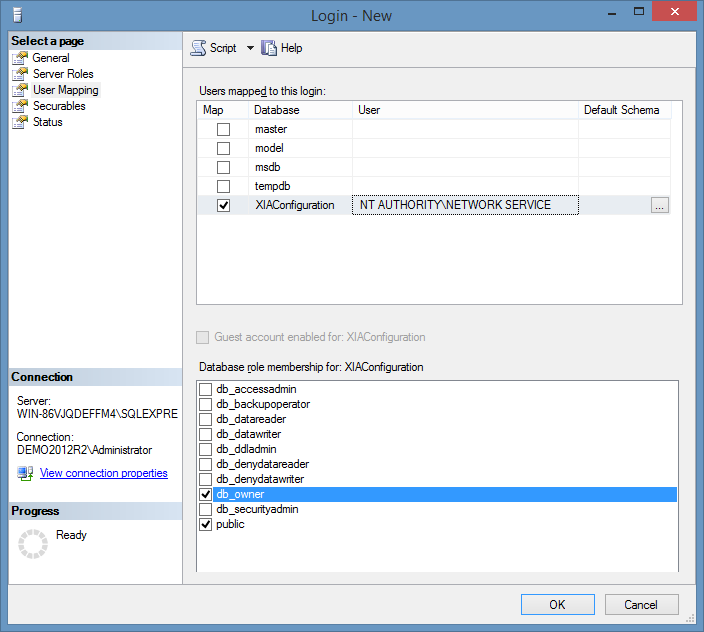This screenshot has height=632, width=704.
Task: Uncheck the XIAConfiguration map checkbox
Action: tap(223, 205)
